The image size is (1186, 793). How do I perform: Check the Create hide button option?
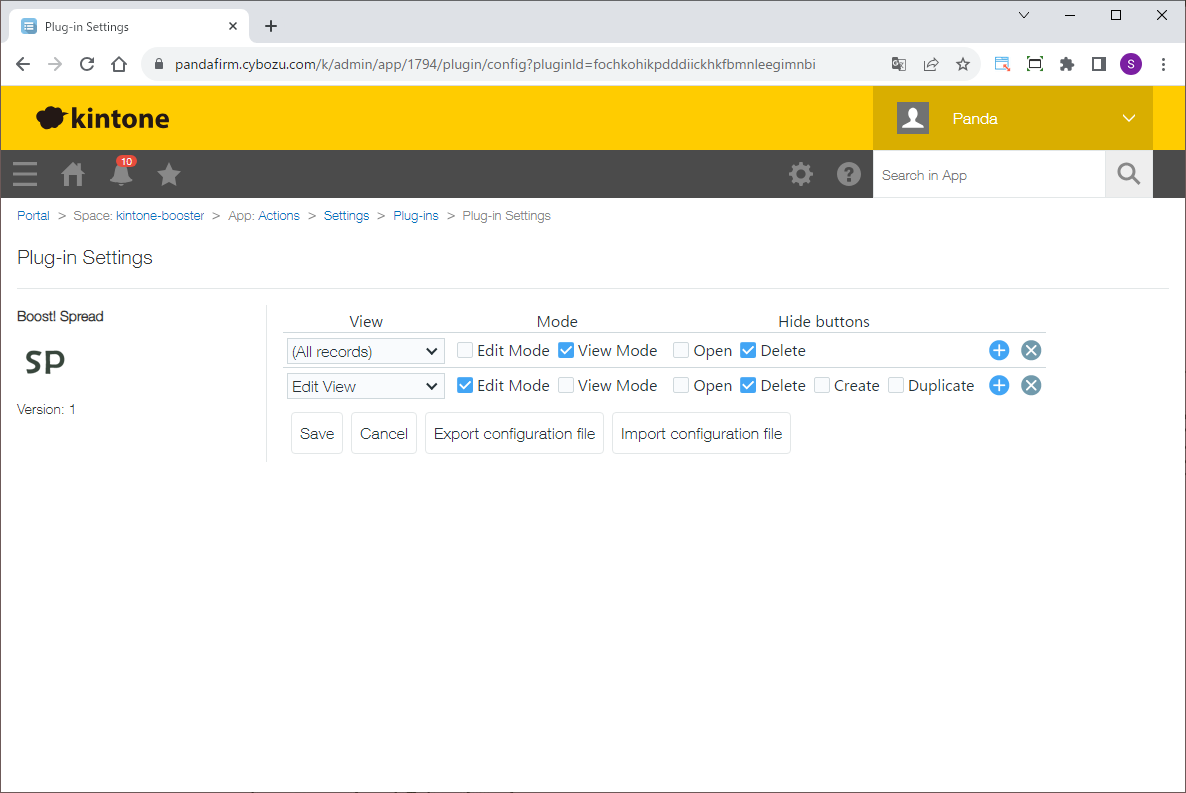coord(822,386)
